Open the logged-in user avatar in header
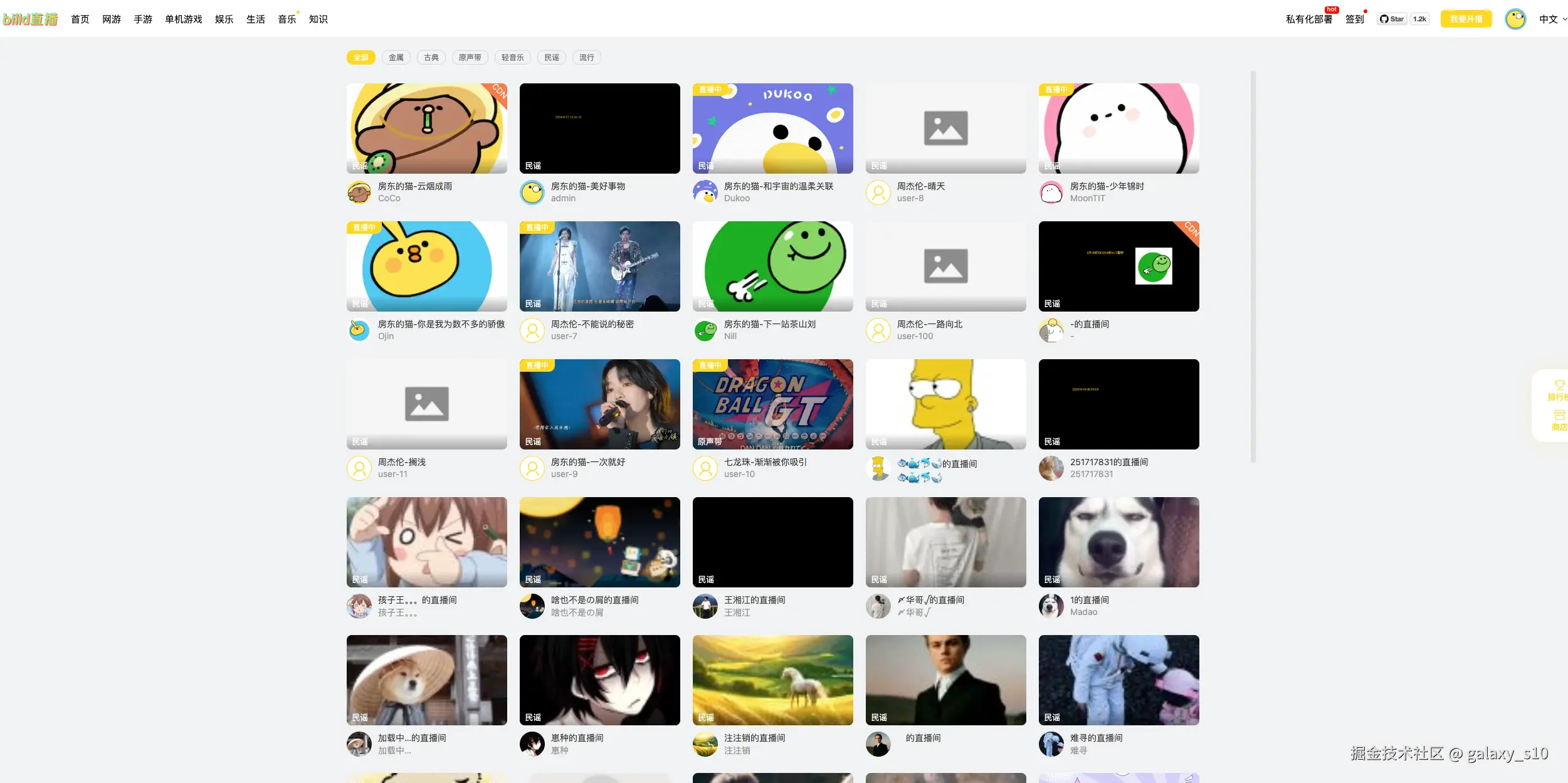 point(1515,19)
